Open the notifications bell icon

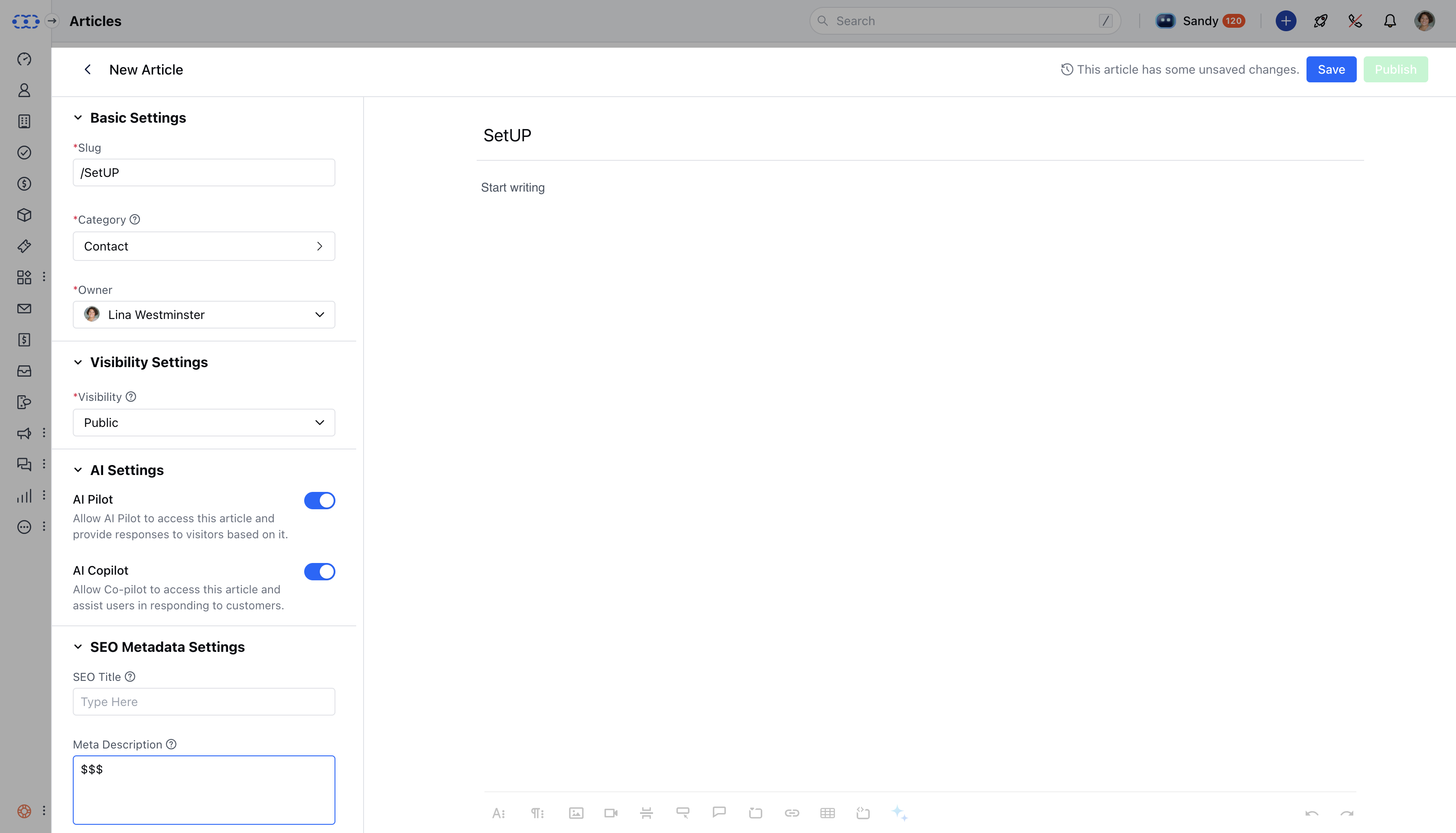click(1390, 21)
